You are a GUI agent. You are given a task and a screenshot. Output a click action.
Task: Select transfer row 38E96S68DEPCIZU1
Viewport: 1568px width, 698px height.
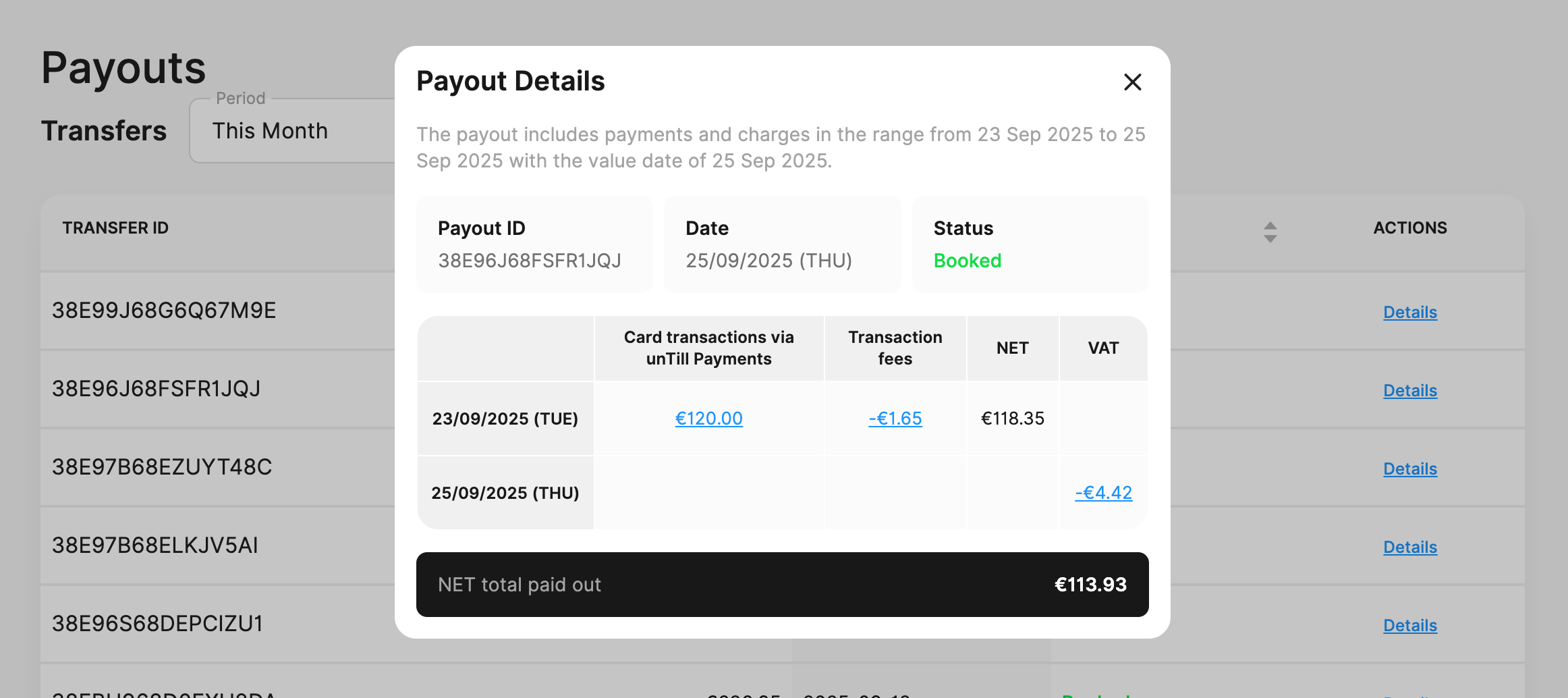(157, 624)
